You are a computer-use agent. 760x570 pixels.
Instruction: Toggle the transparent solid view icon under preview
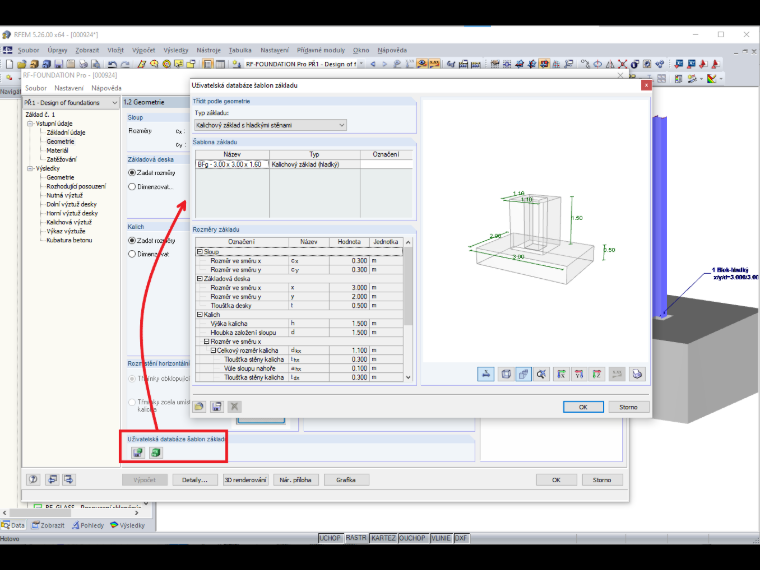[523, 374]
